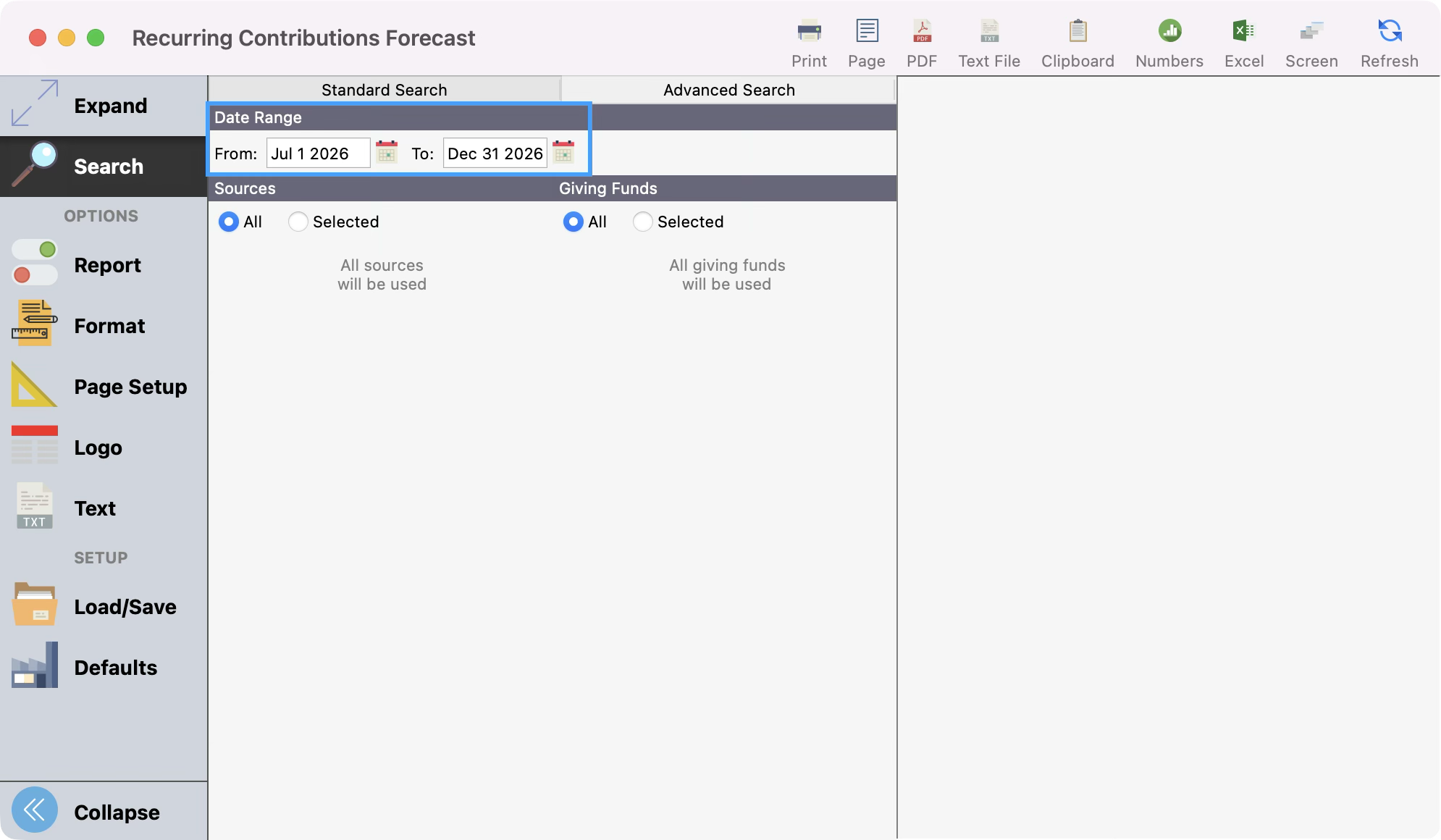Open the To date calendar picker
Viewport: 1441px width, 840px height.
[563, 153]
